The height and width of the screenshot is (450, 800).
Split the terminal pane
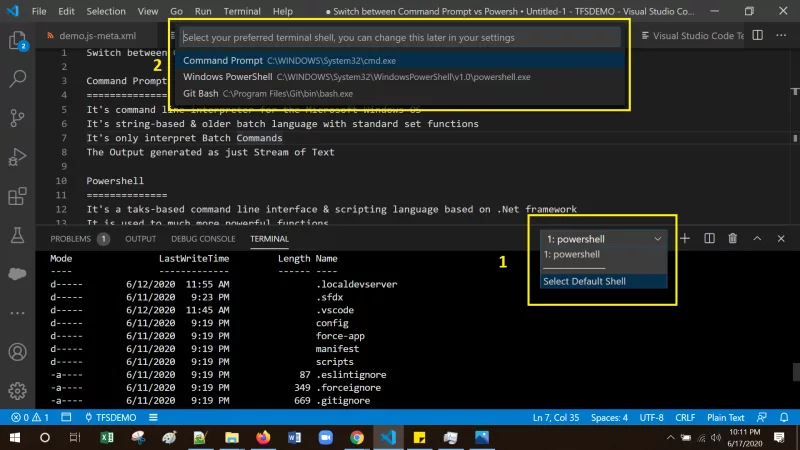pos(709,239)
